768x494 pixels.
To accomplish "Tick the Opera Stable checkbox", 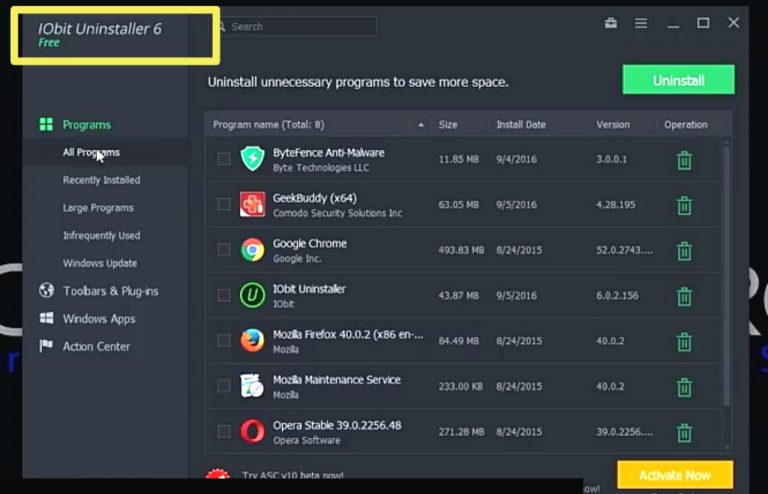I will coord(224,431).
